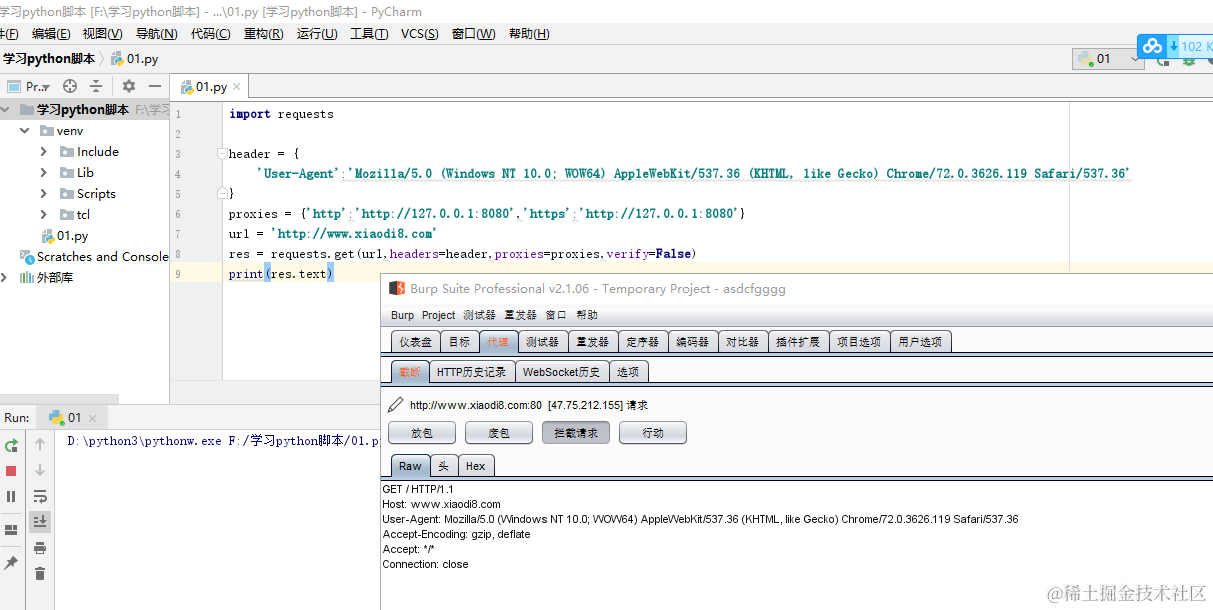Collapse all in the Project panel
Image resolution: width=1213 pixels, height=610 pixels.
point(96,87)
